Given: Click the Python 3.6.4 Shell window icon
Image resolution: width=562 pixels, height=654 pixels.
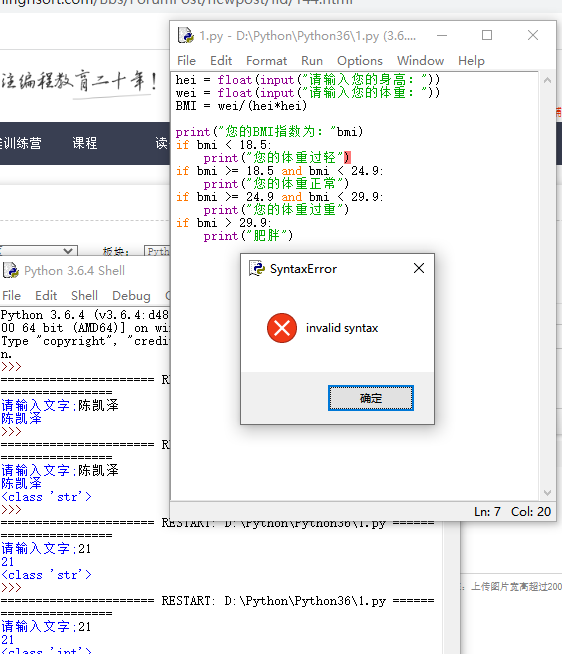Looking at the screenshot, I should tap(11, 270).
